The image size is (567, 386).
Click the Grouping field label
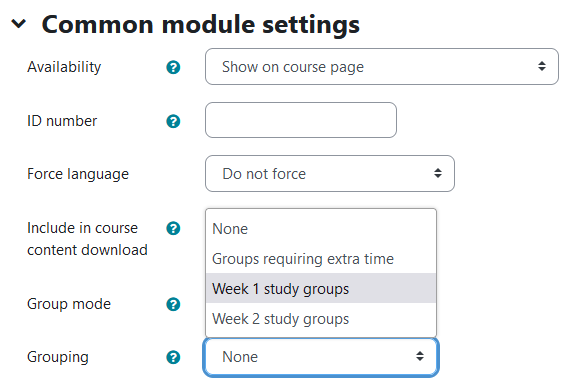click(58, 357)
